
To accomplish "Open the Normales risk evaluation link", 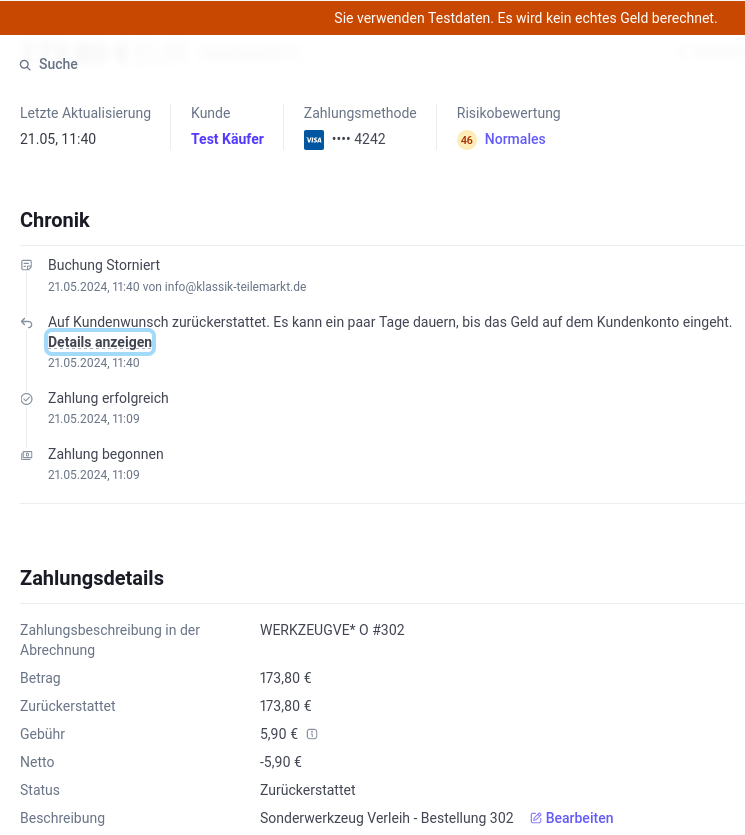I will click(x=515, y=139).
